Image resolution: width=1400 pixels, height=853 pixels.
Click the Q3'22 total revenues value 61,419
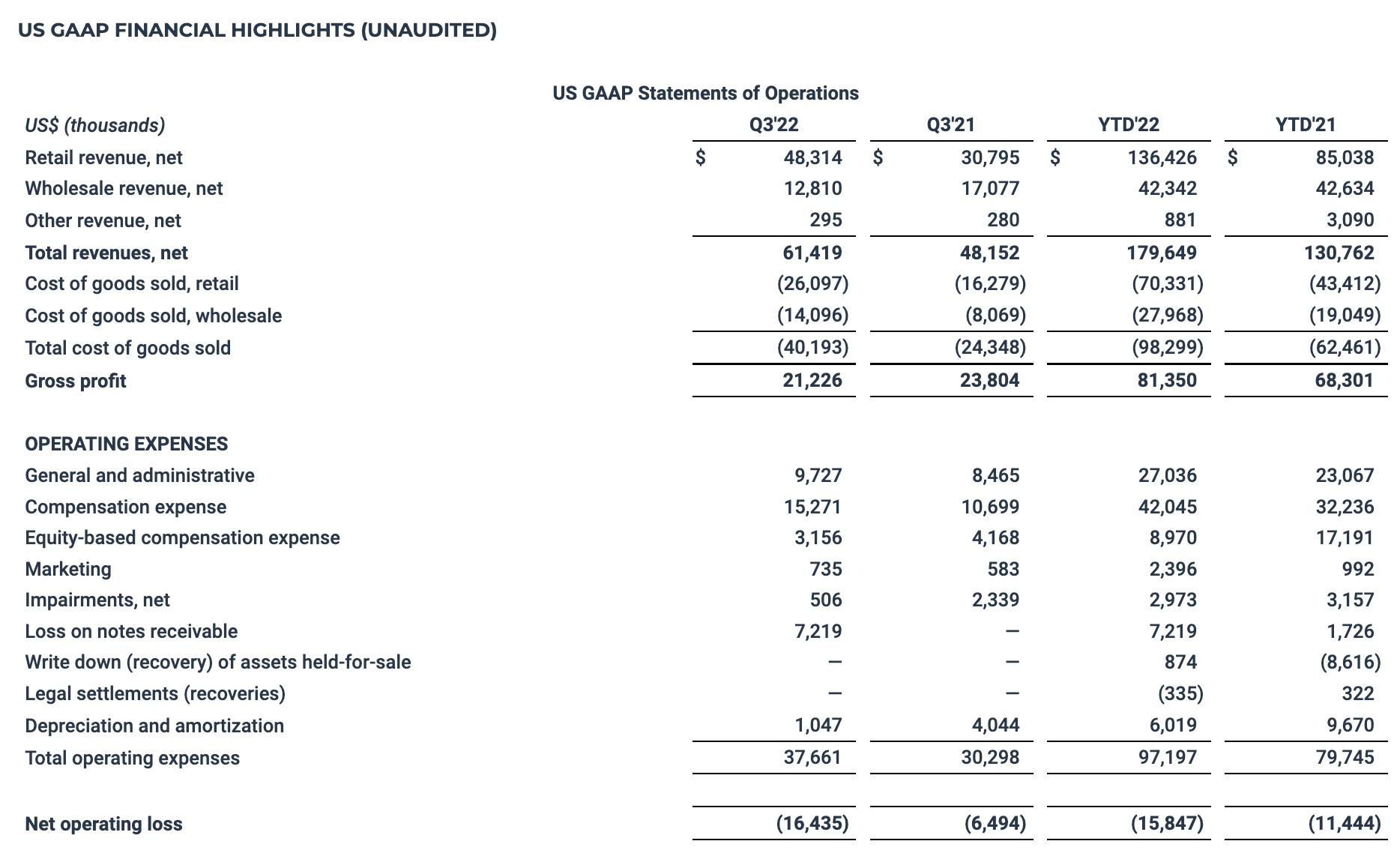[812, 253]
